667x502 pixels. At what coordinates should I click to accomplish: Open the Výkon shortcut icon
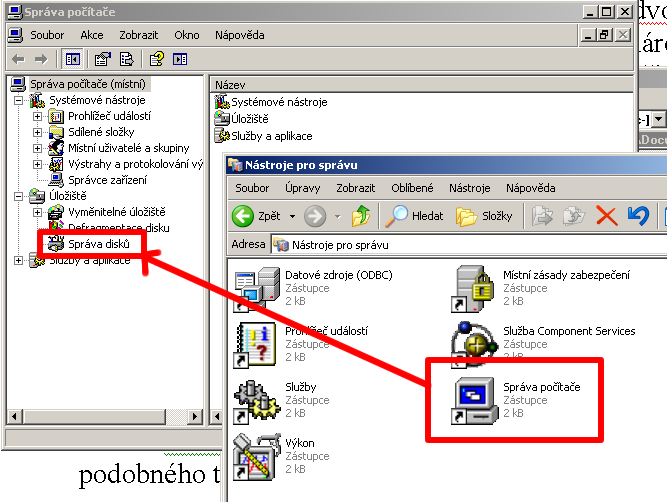tap(254, 453)
